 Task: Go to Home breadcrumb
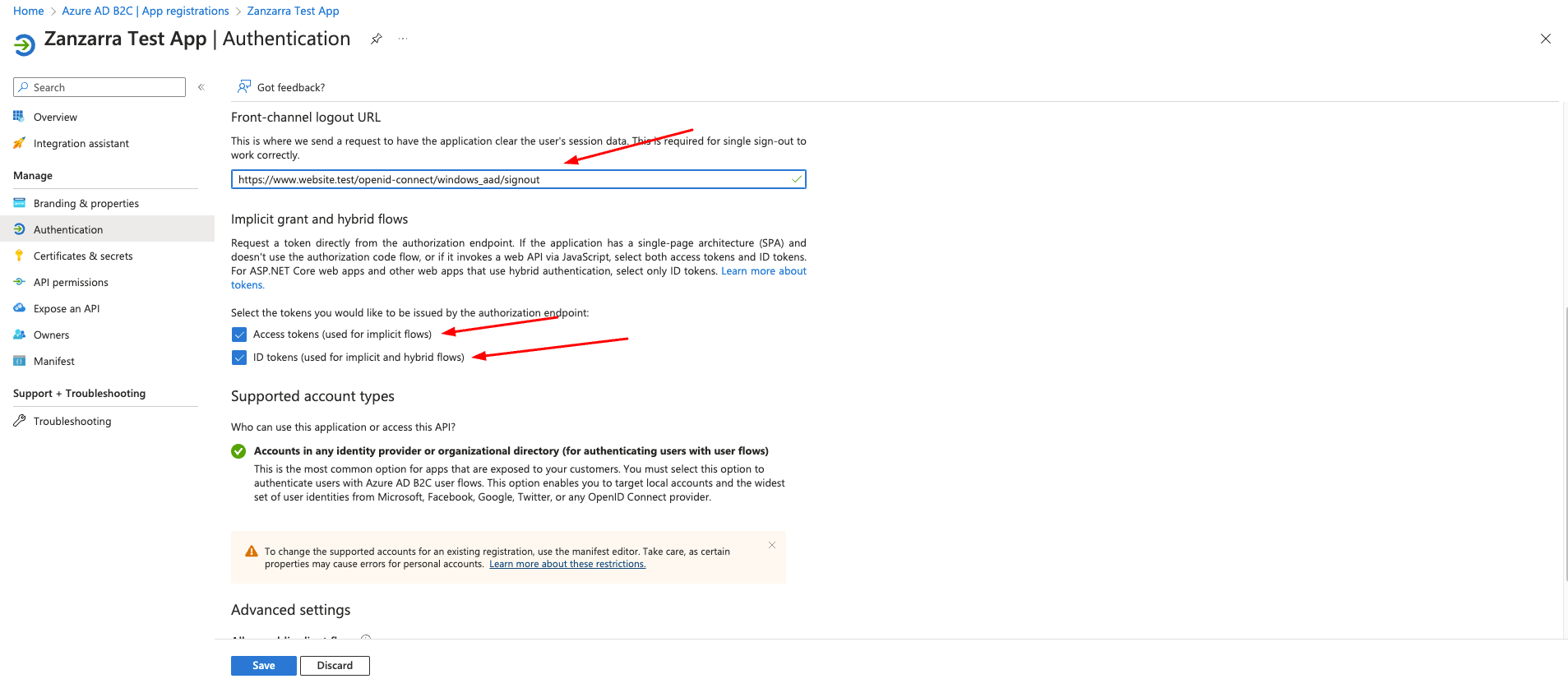point(29,11)
